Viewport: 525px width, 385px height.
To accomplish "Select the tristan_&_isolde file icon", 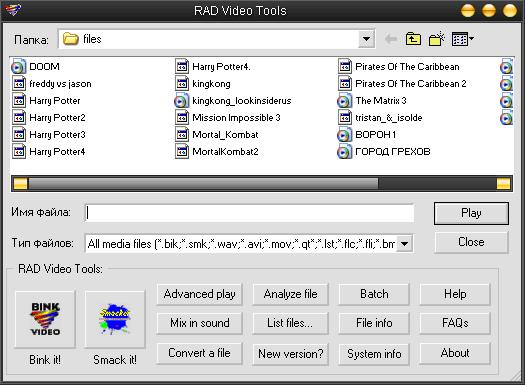I will [345, 118].
